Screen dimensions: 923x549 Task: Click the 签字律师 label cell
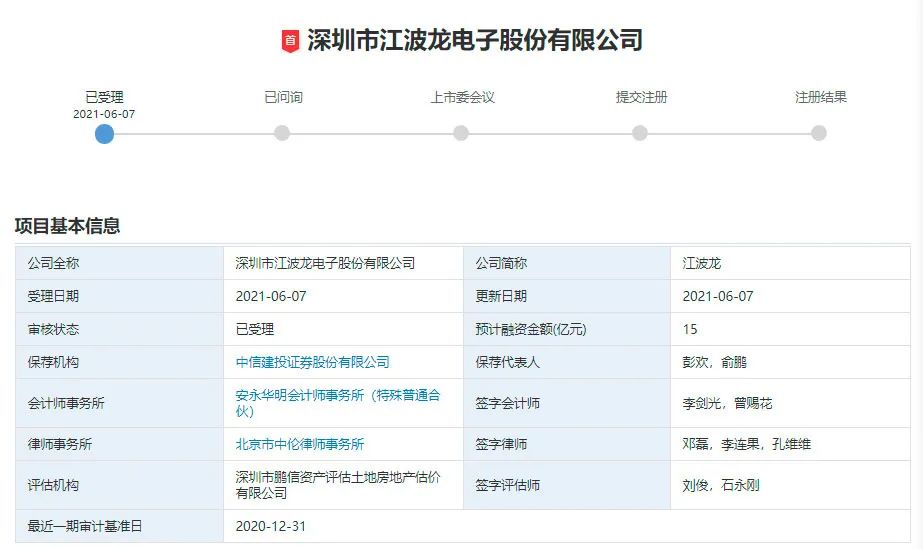pos(567,444)
